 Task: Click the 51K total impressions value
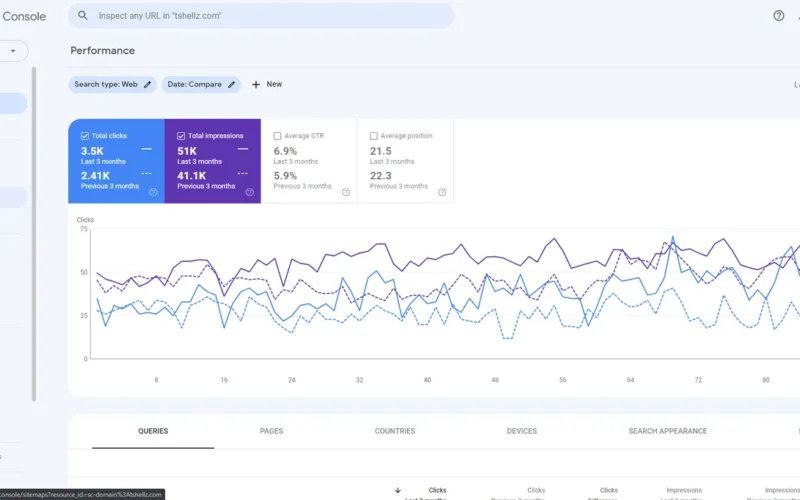pos(187,151)
